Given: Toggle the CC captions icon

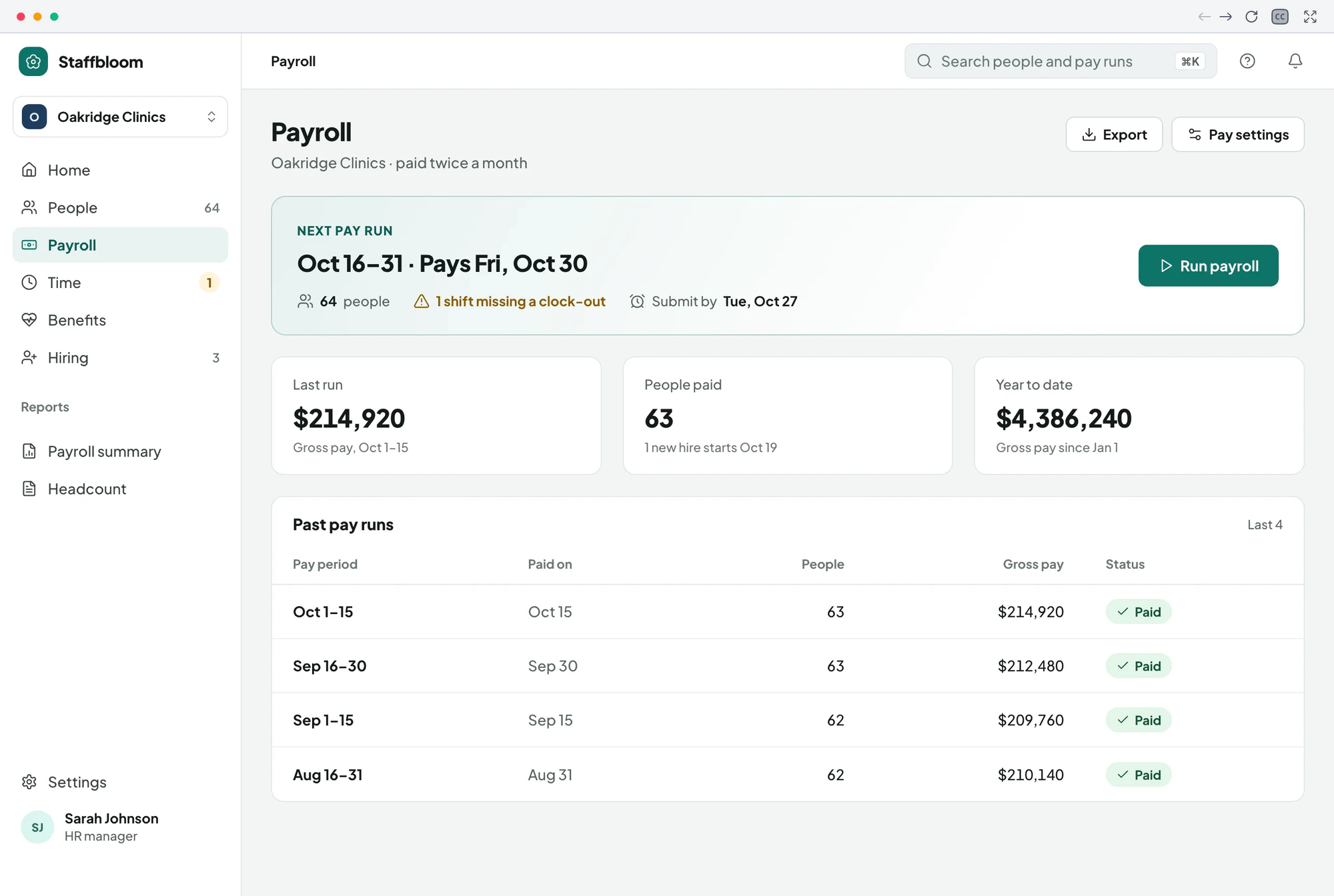Looking at the screenshot, I should [x=1280, y=17].
